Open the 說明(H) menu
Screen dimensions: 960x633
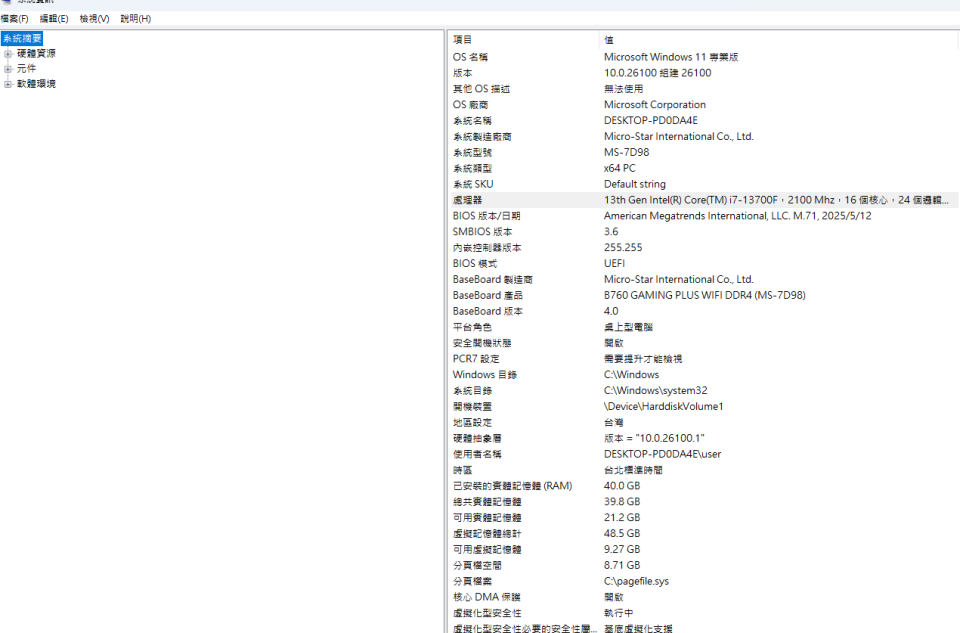point(135,19)
